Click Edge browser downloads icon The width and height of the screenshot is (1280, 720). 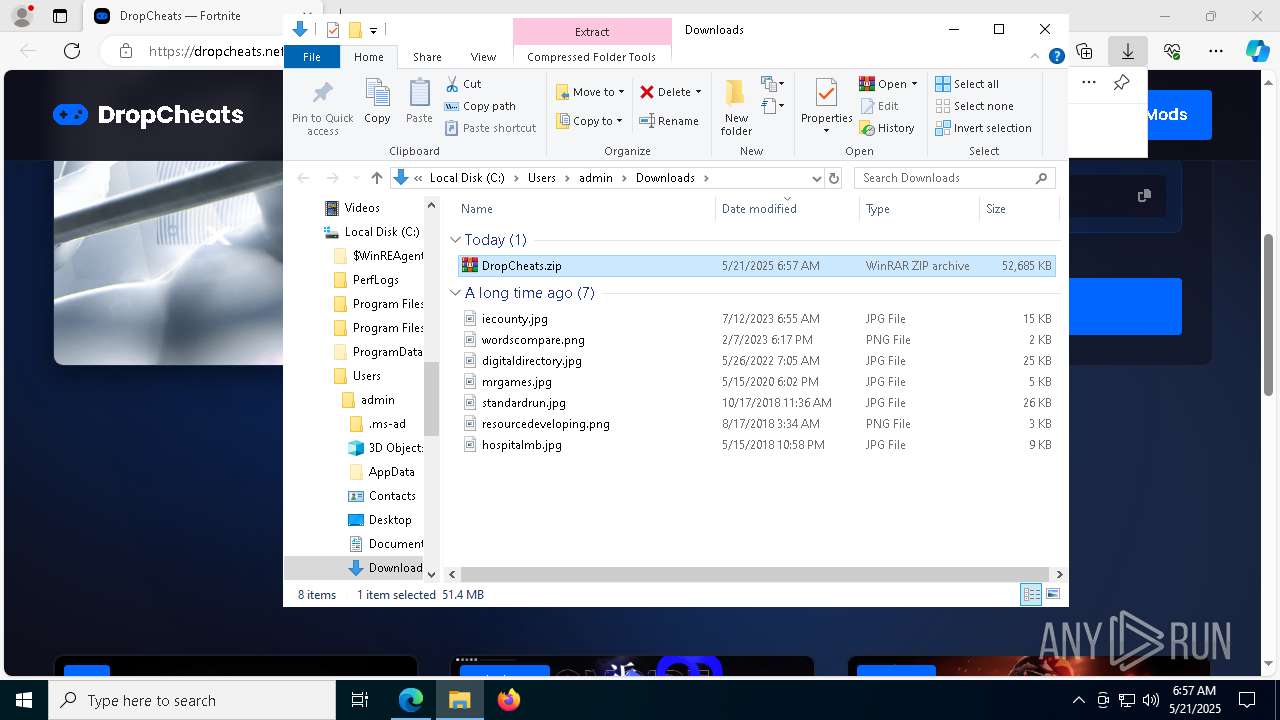tap(1127, 51)
